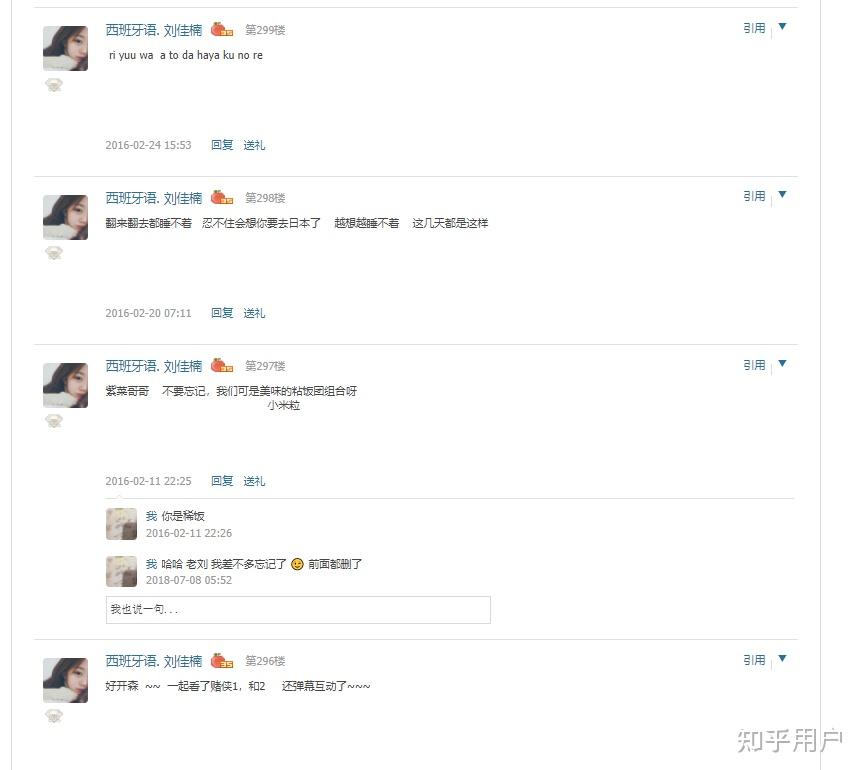Open the author name link on post 296
Screen dimensions: 867x770
(x=154, y=661)
